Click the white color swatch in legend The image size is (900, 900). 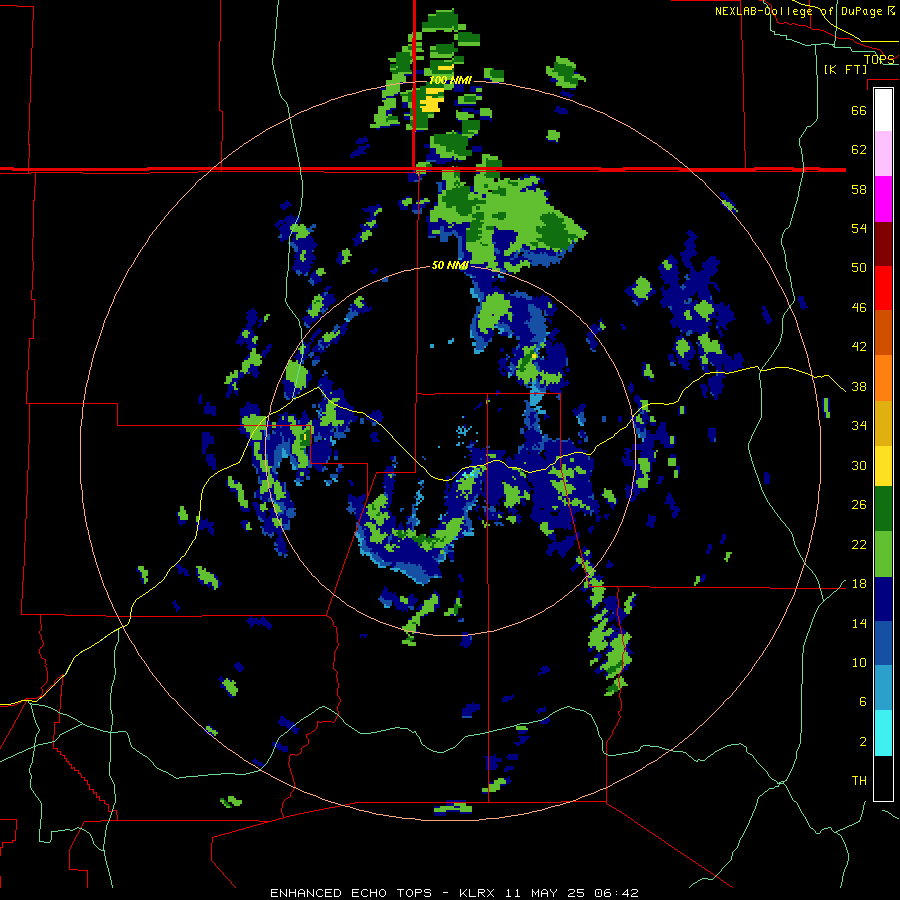[x=883, y=110]
